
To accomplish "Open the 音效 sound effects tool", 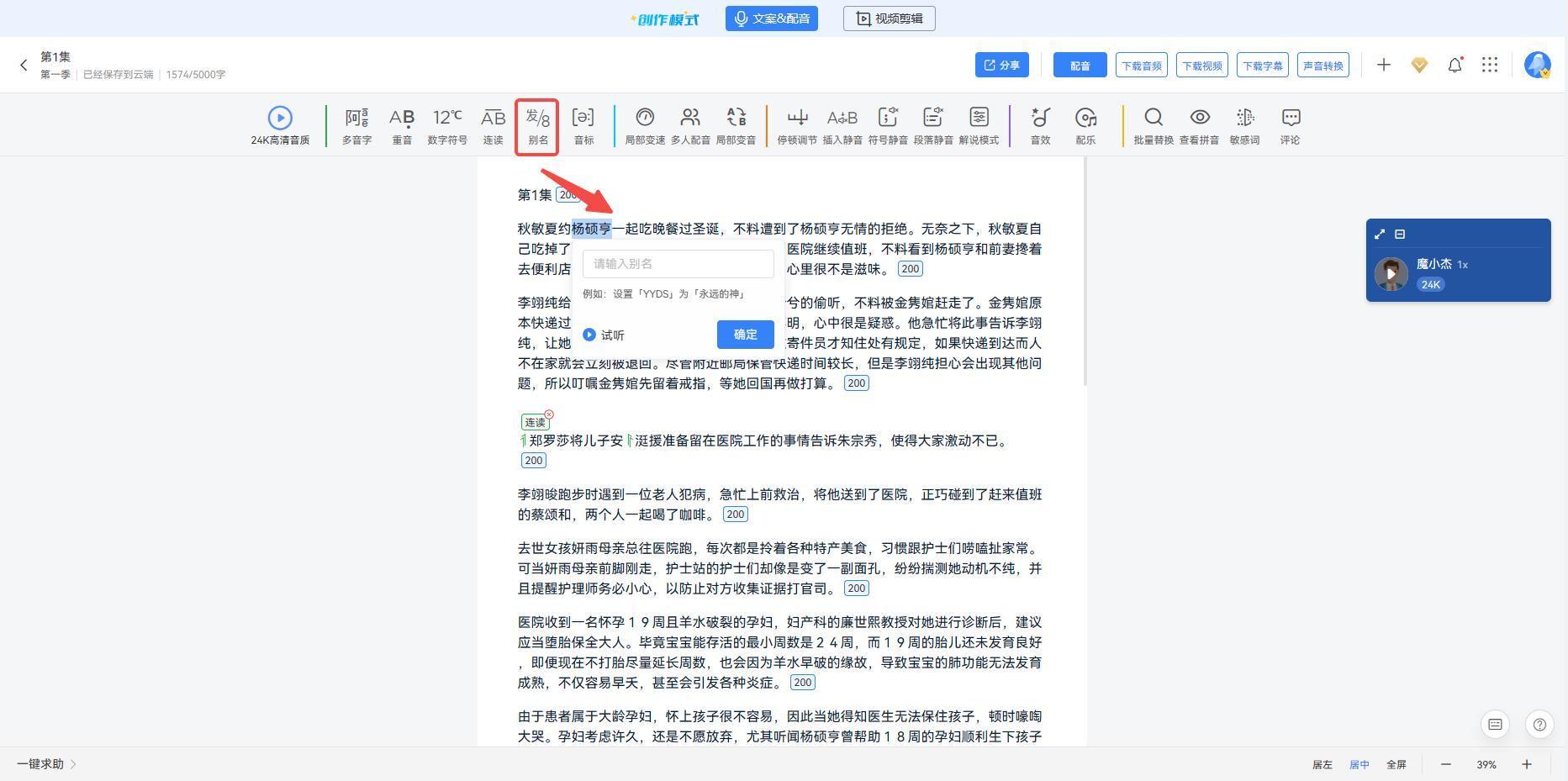I will click(1041, 126).
